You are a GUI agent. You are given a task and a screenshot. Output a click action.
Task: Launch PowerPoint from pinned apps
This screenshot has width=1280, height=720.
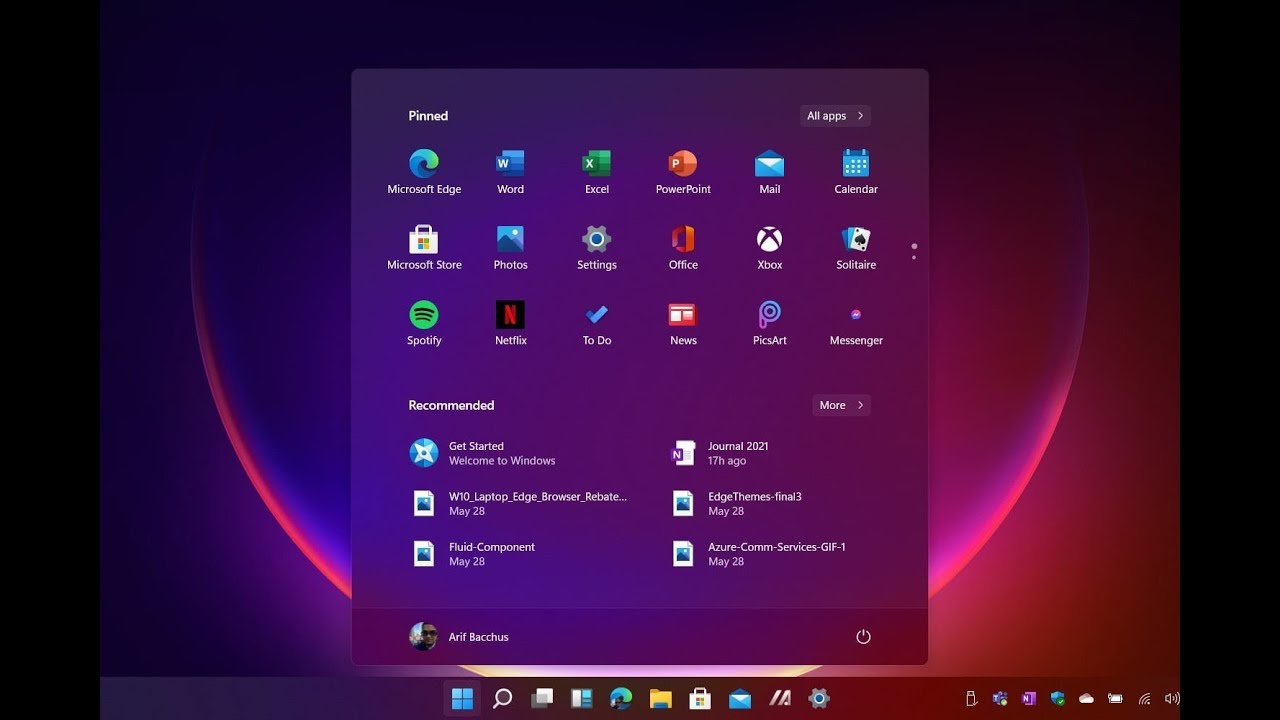(x=683, y=172)
